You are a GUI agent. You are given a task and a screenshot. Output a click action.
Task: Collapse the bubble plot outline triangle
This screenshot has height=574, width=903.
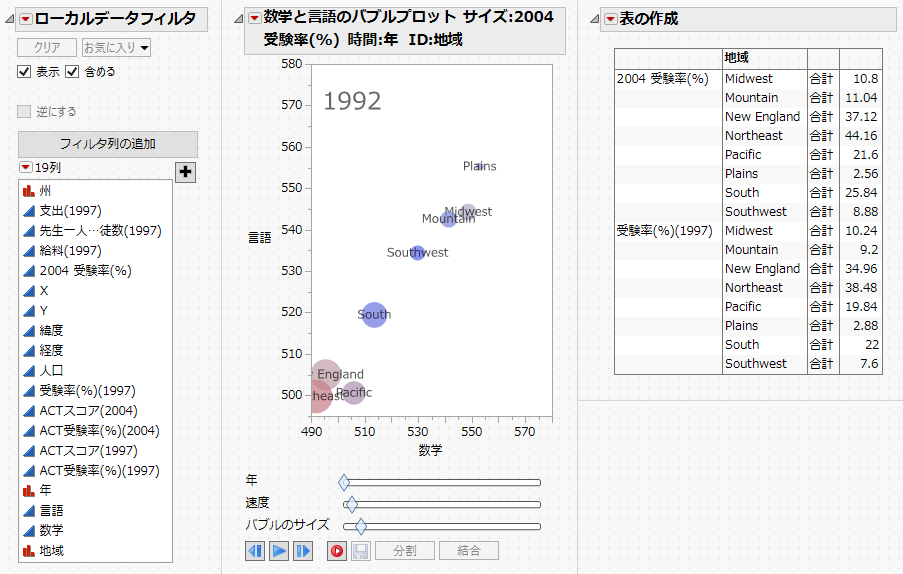coord(238,18)
